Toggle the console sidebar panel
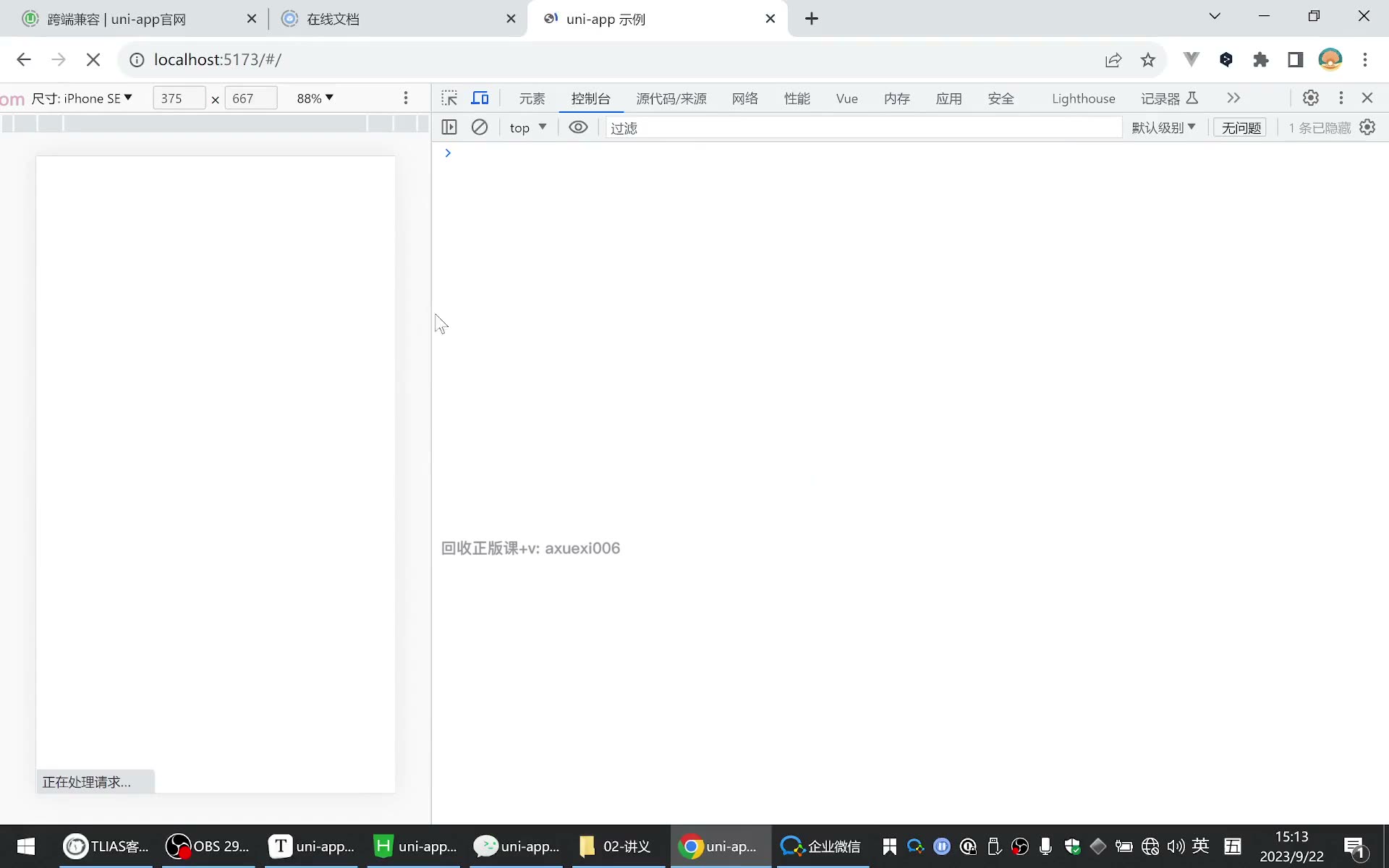The image size is (1389, 868). pyautogui.click(x=449, y=127)
